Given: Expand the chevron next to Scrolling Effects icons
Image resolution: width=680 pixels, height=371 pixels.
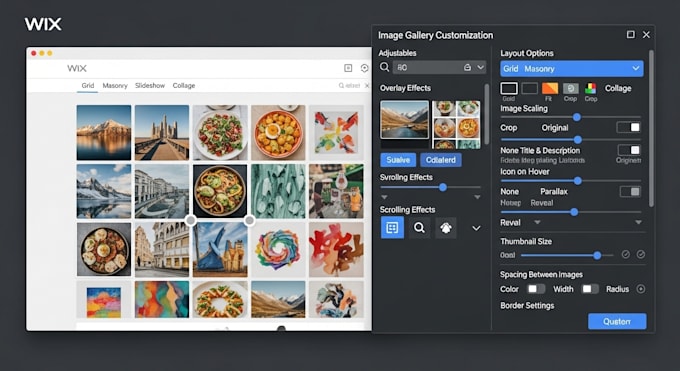Looking at the screenshot, I should [476, 228].
